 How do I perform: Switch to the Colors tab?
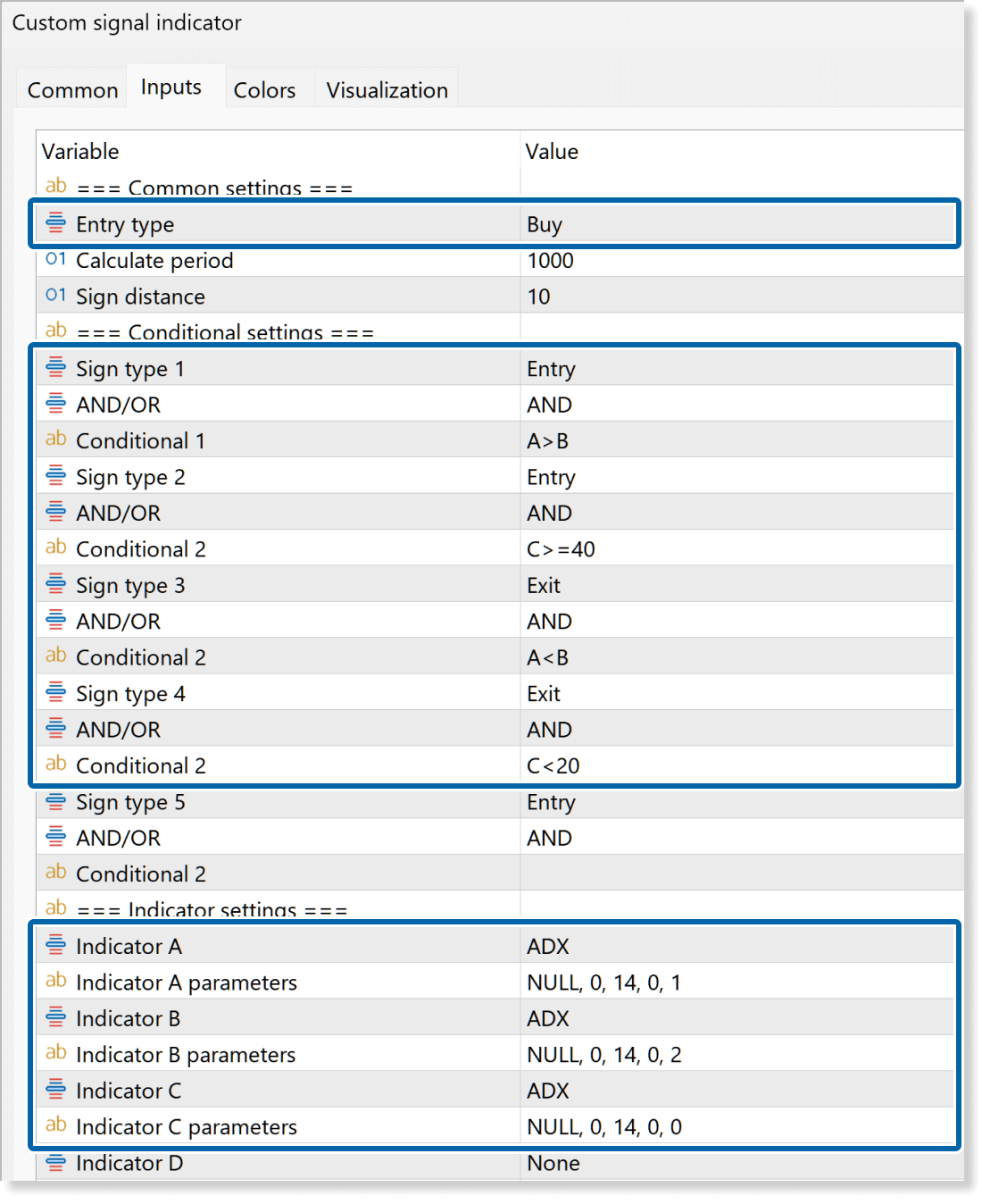click(x=264, y=90)
